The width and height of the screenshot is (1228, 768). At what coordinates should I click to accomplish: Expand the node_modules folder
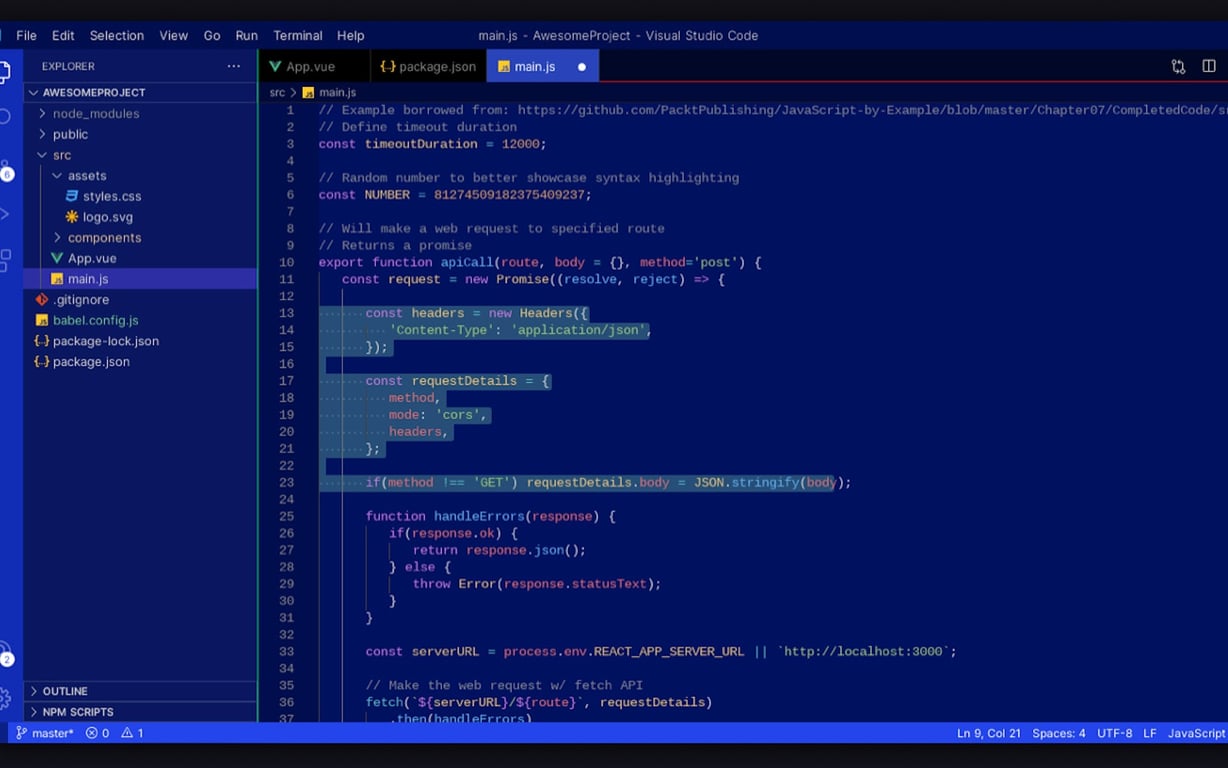41,113
